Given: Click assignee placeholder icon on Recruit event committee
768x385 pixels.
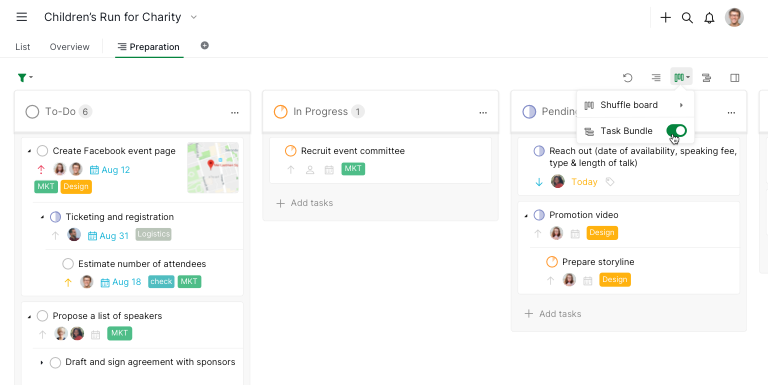Looking at the screenshot, I should point(310,170).
